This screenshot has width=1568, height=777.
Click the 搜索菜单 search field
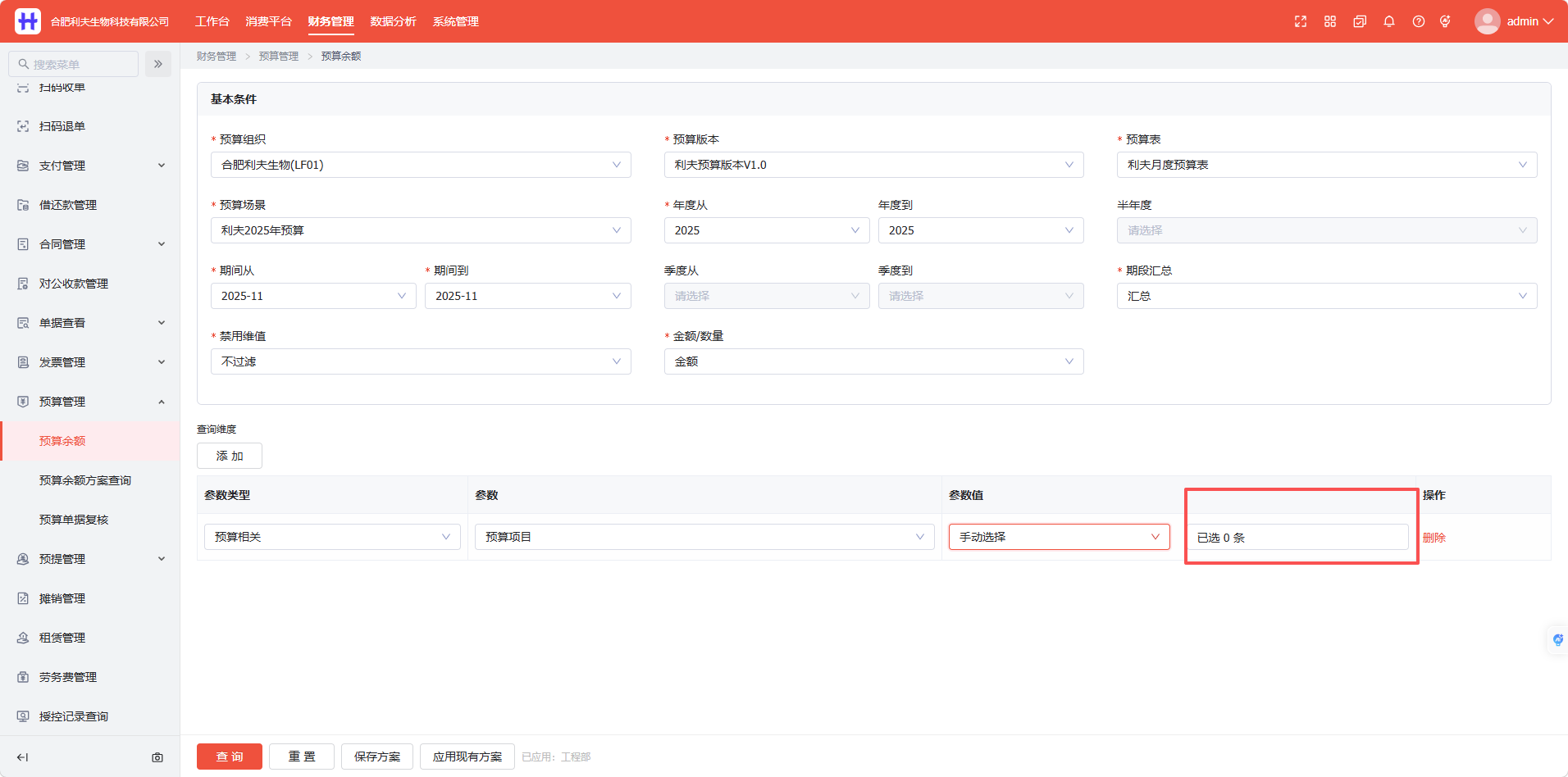pos(74,64)
